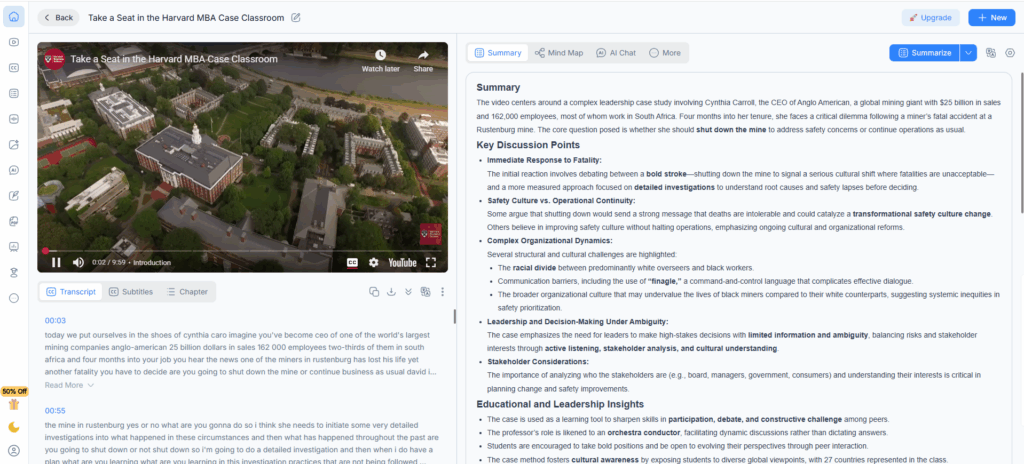
Task: Click the Harvard Business School channel logo
Action: [x=54, y=59]
